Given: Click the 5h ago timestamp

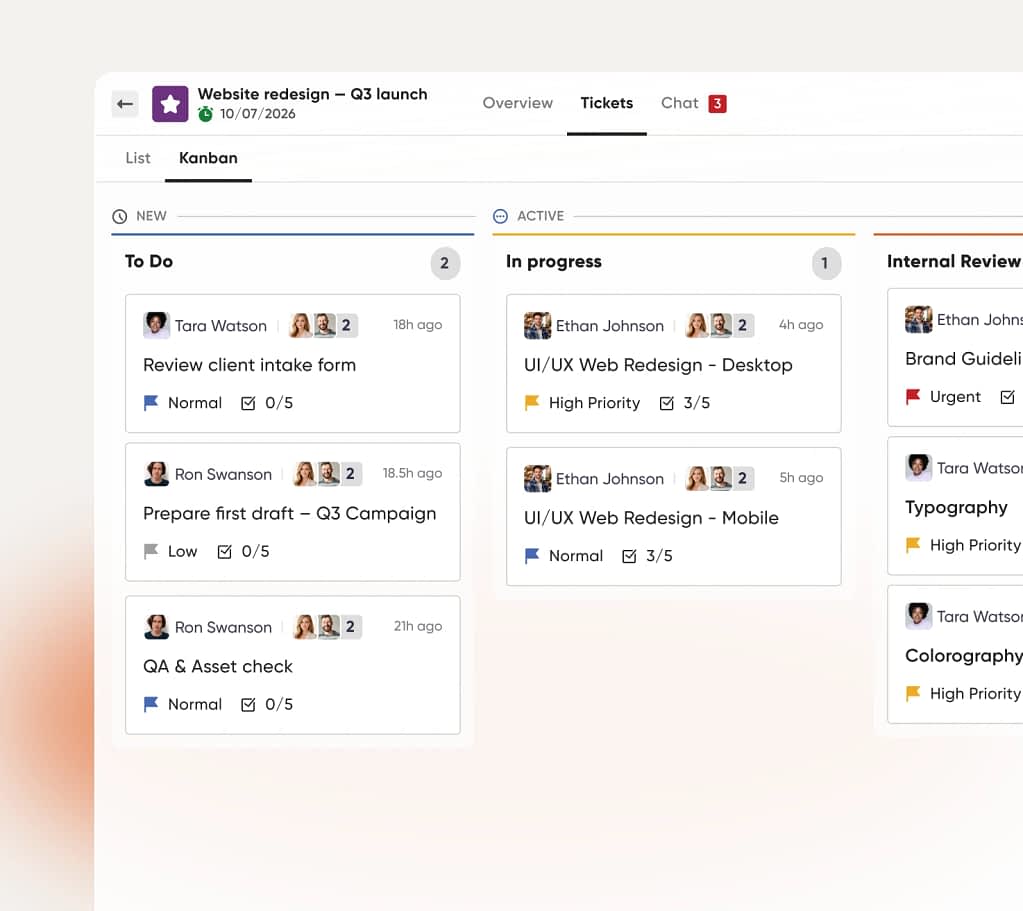Looking at the screenshot, I should (x=801, y=478).
